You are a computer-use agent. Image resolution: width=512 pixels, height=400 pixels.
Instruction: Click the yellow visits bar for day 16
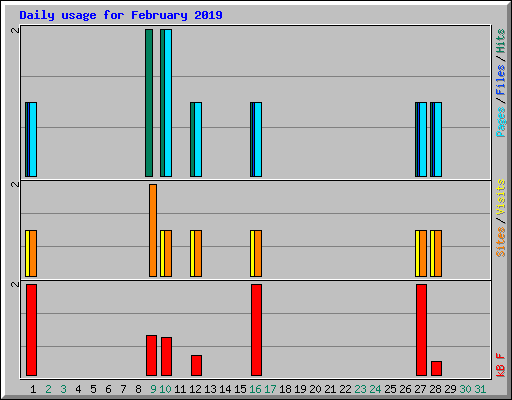pos(252,253)
